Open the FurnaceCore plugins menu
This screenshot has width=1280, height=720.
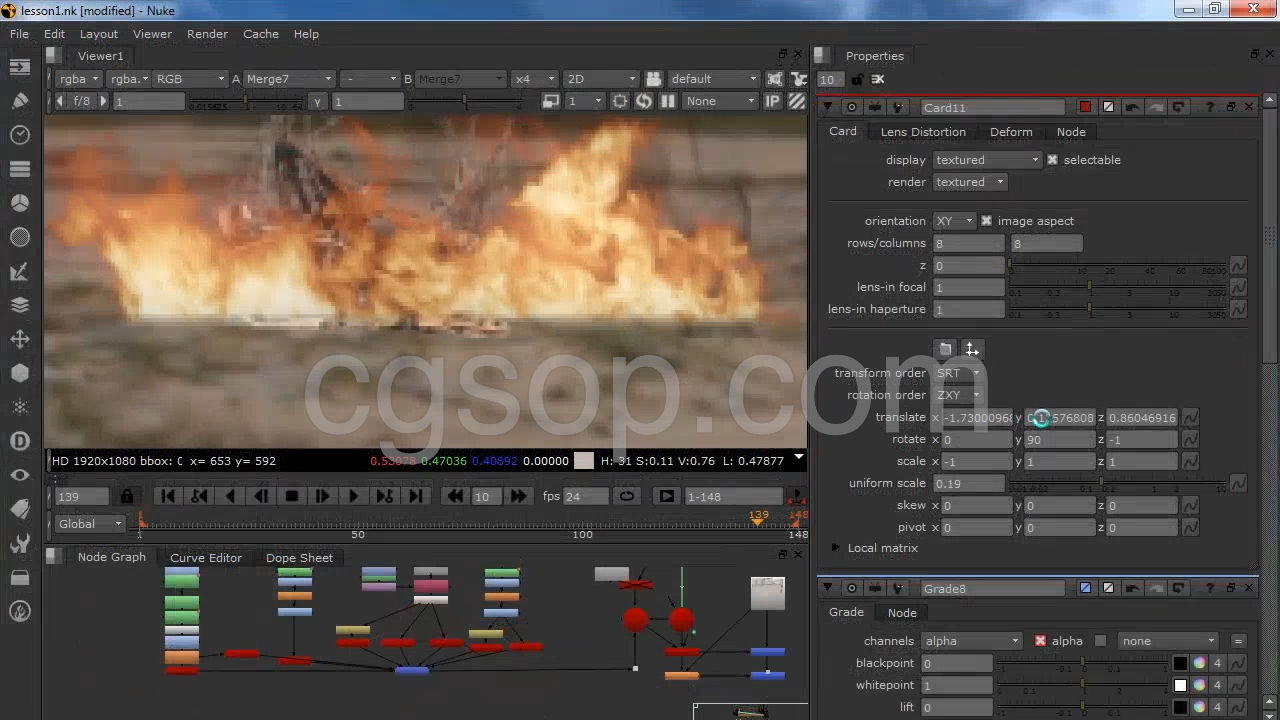coord(20,611)
